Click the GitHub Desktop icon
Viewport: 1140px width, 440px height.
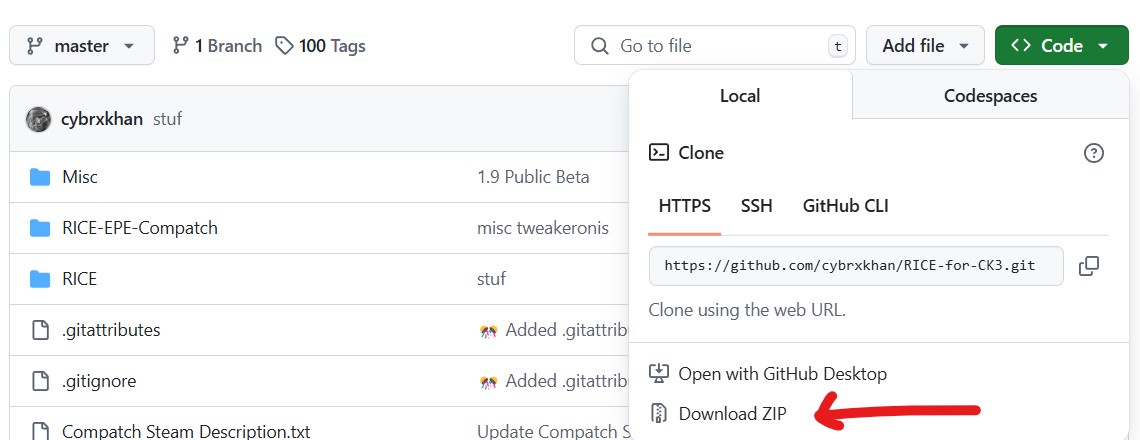[x=658, y=374]
